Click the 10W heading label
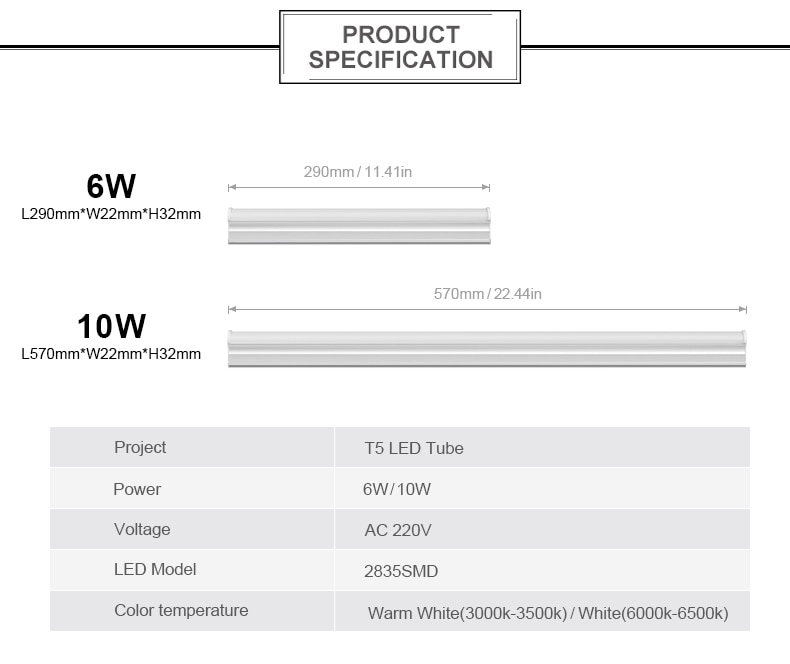Screen dimensions: 790x664 111,326
